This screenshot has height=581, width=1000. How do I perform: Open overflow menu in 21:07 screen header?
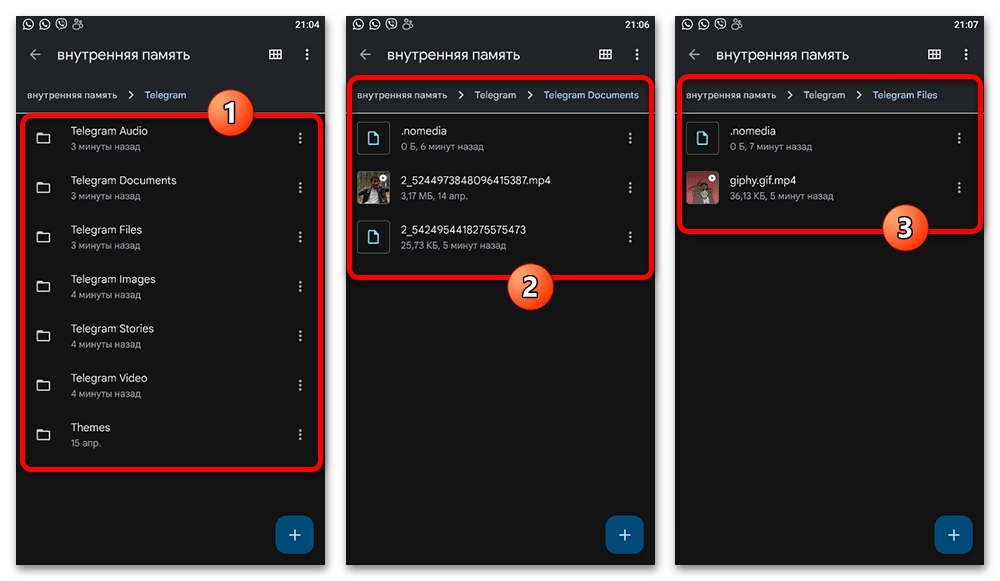click(x=966, y=55)
